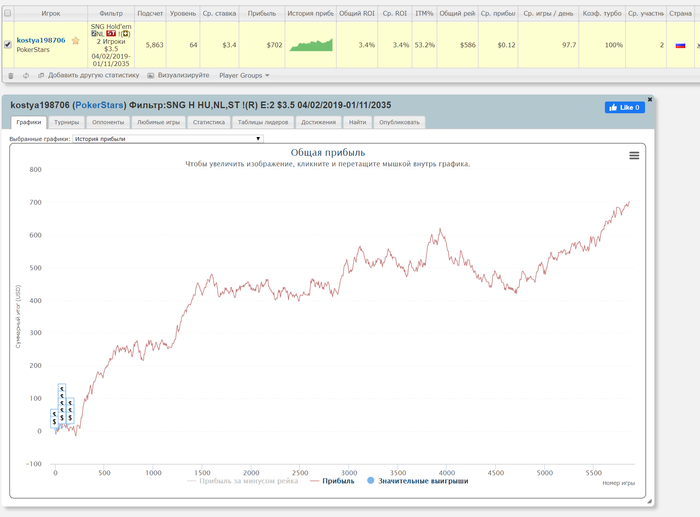Viewport: 700px width, 517px height.
Task: Click the panel resize handle at bottom-right corner
Action: pos(650,501)
